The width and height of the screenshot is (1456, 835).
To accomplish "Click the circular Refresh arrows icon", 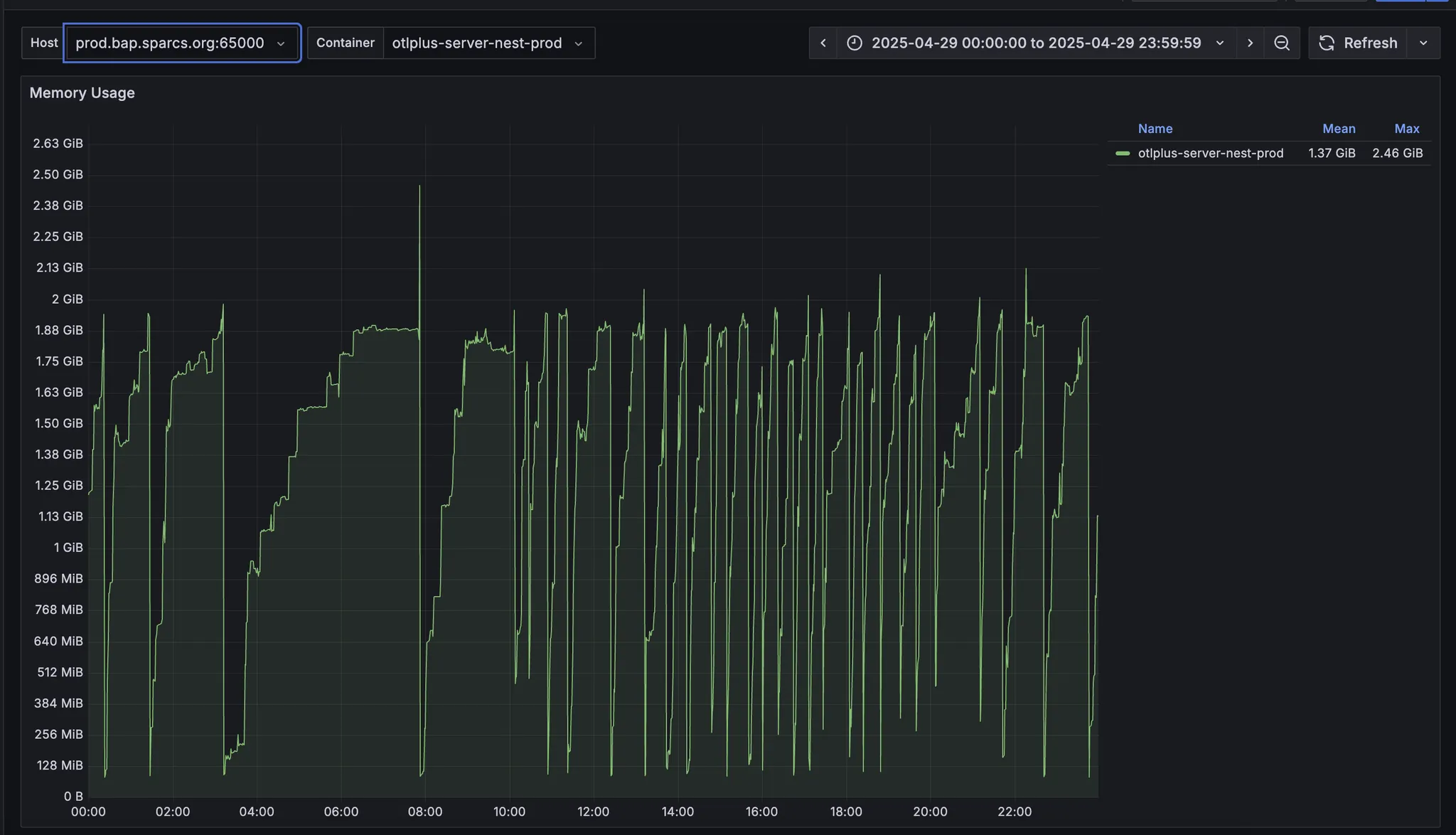I will pyautogui.click(x=1327, y=43).
